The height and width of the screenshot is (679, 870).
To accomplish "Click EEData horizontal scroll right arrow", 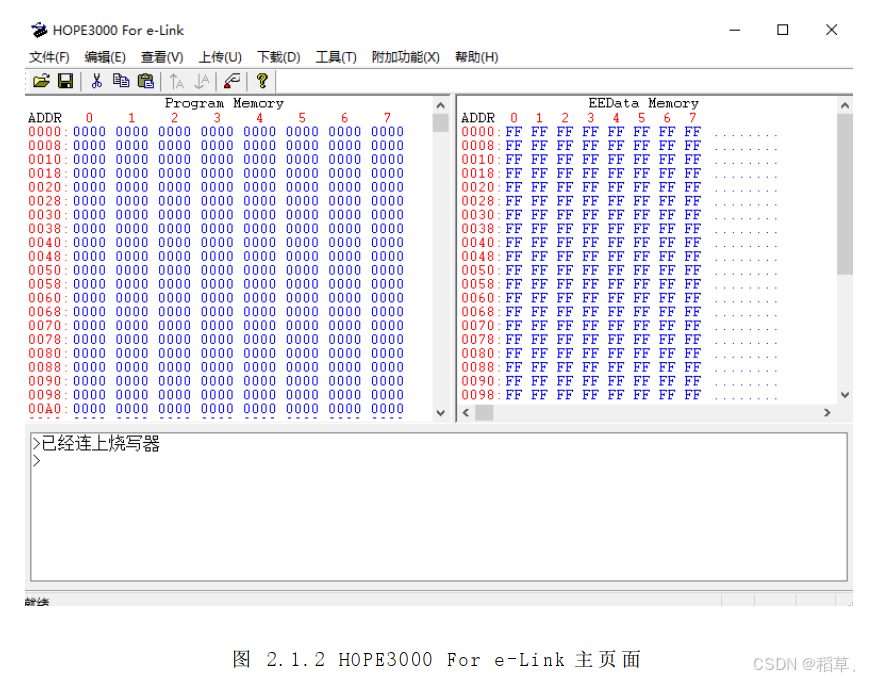I will coord(827,413).
